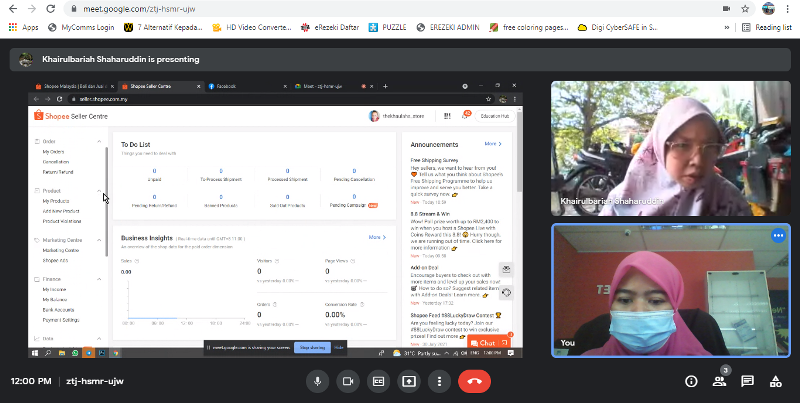Click the Education Hub button
Screen dimensions: 800x403
coord(494,116)
